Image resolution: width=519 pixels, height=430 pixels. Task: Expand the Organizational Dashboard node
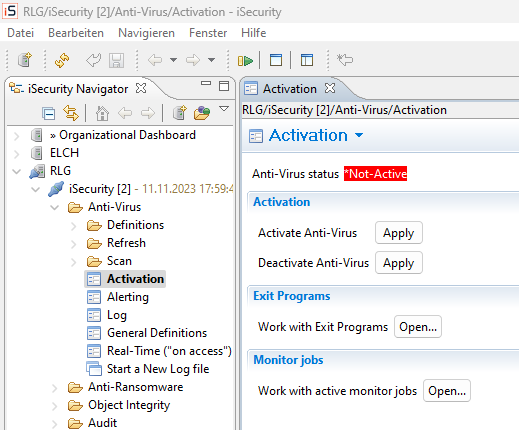[x=16, y=136]
